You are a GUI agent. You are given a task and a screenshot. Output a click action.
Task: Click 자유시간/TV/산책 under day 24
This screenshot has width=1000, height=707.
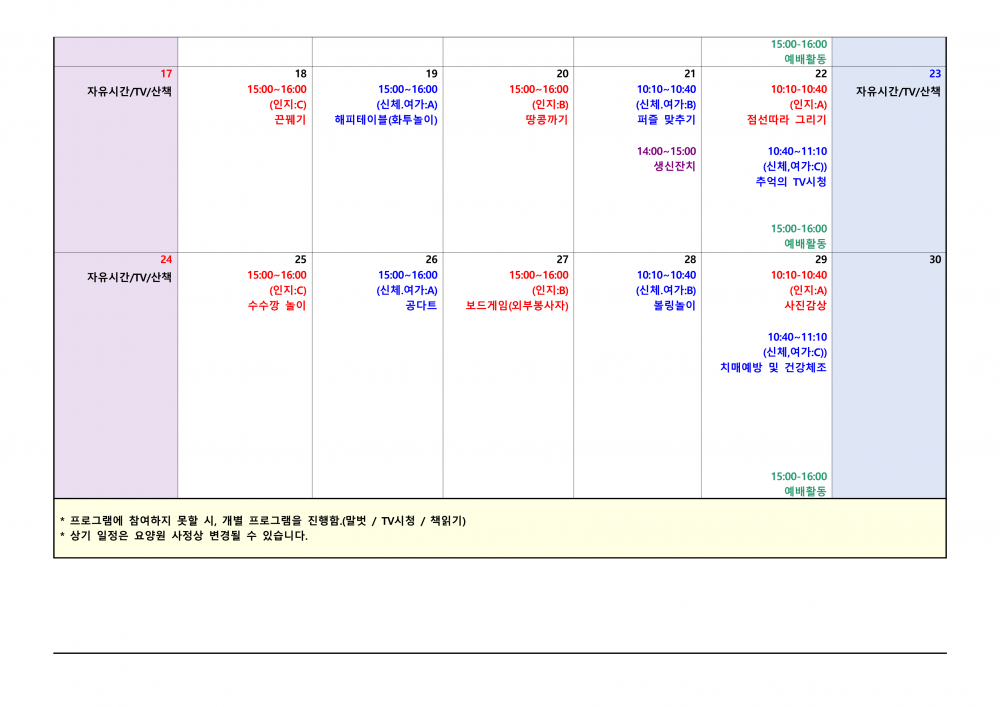point(129,277)
